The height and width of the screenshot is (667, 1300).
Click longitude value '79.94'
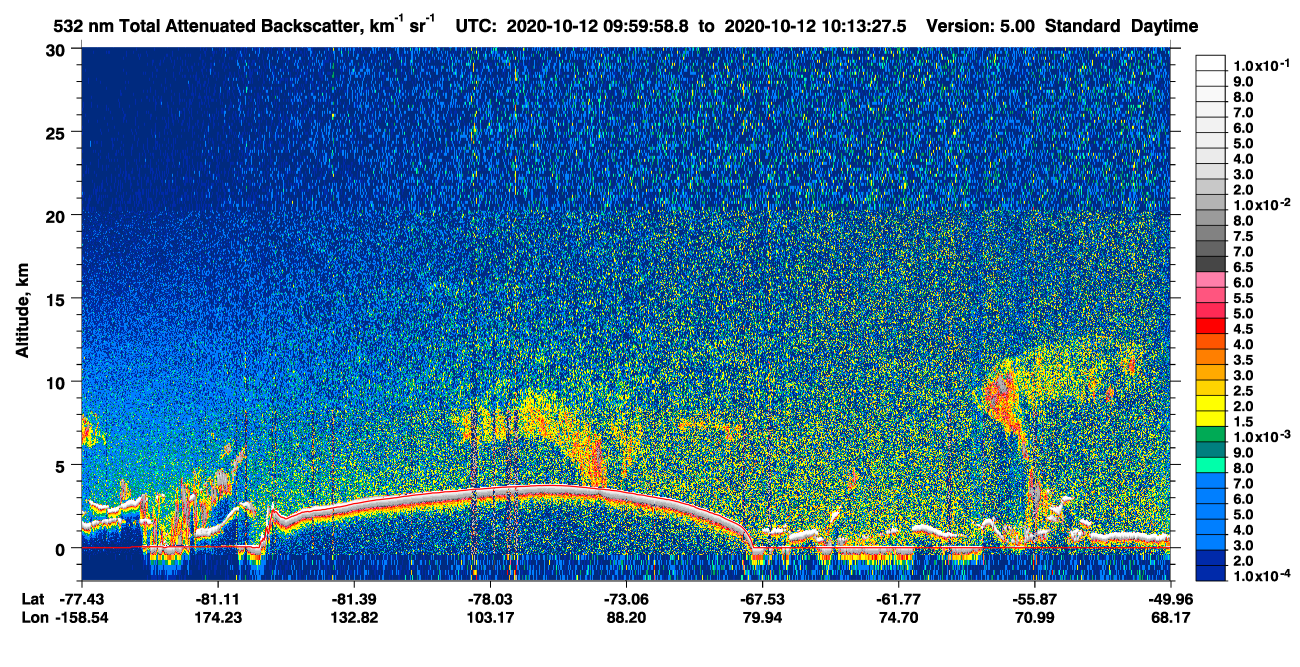pos(762,618)
